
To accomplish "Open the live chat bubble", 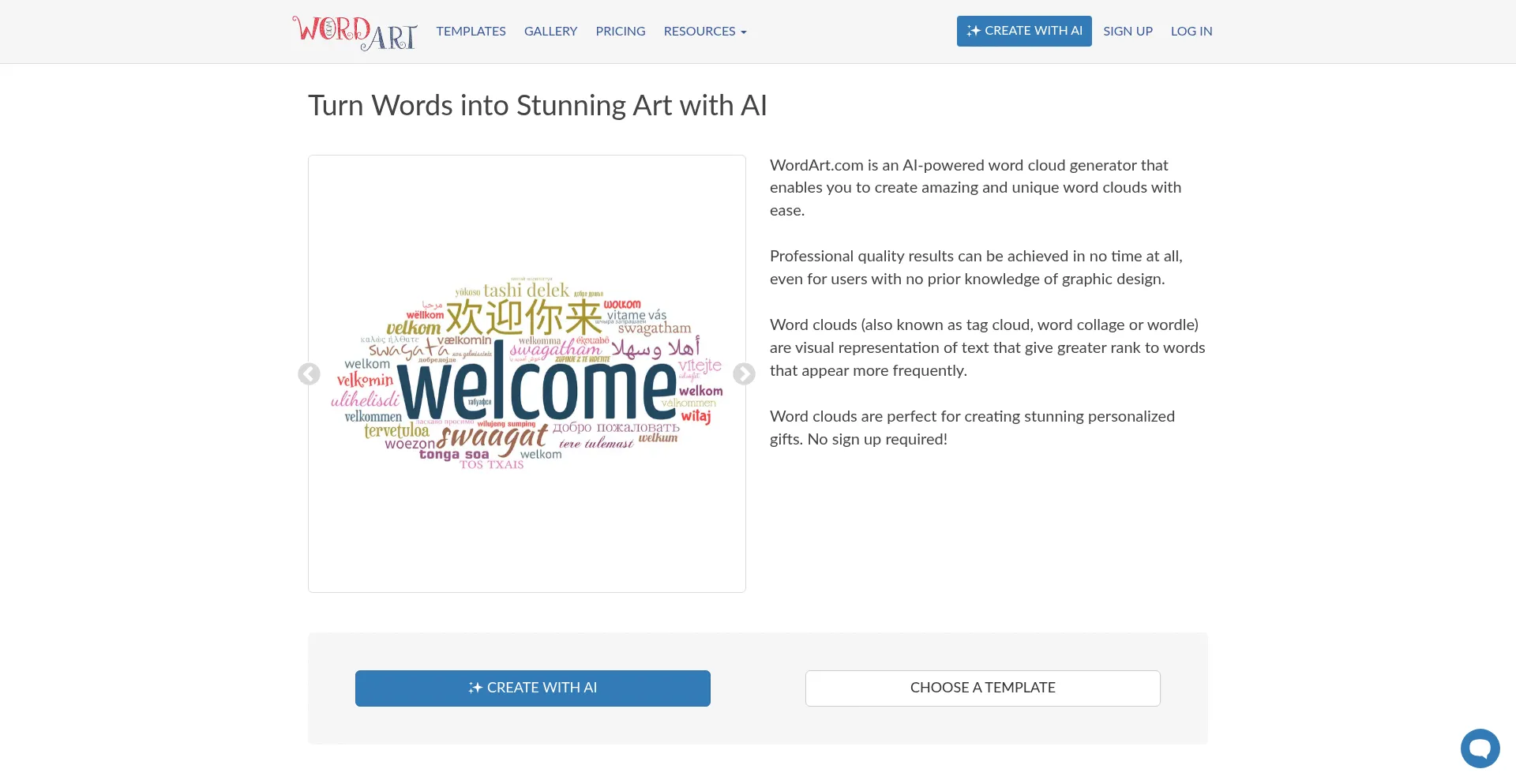I will [x=1480, y=748].
